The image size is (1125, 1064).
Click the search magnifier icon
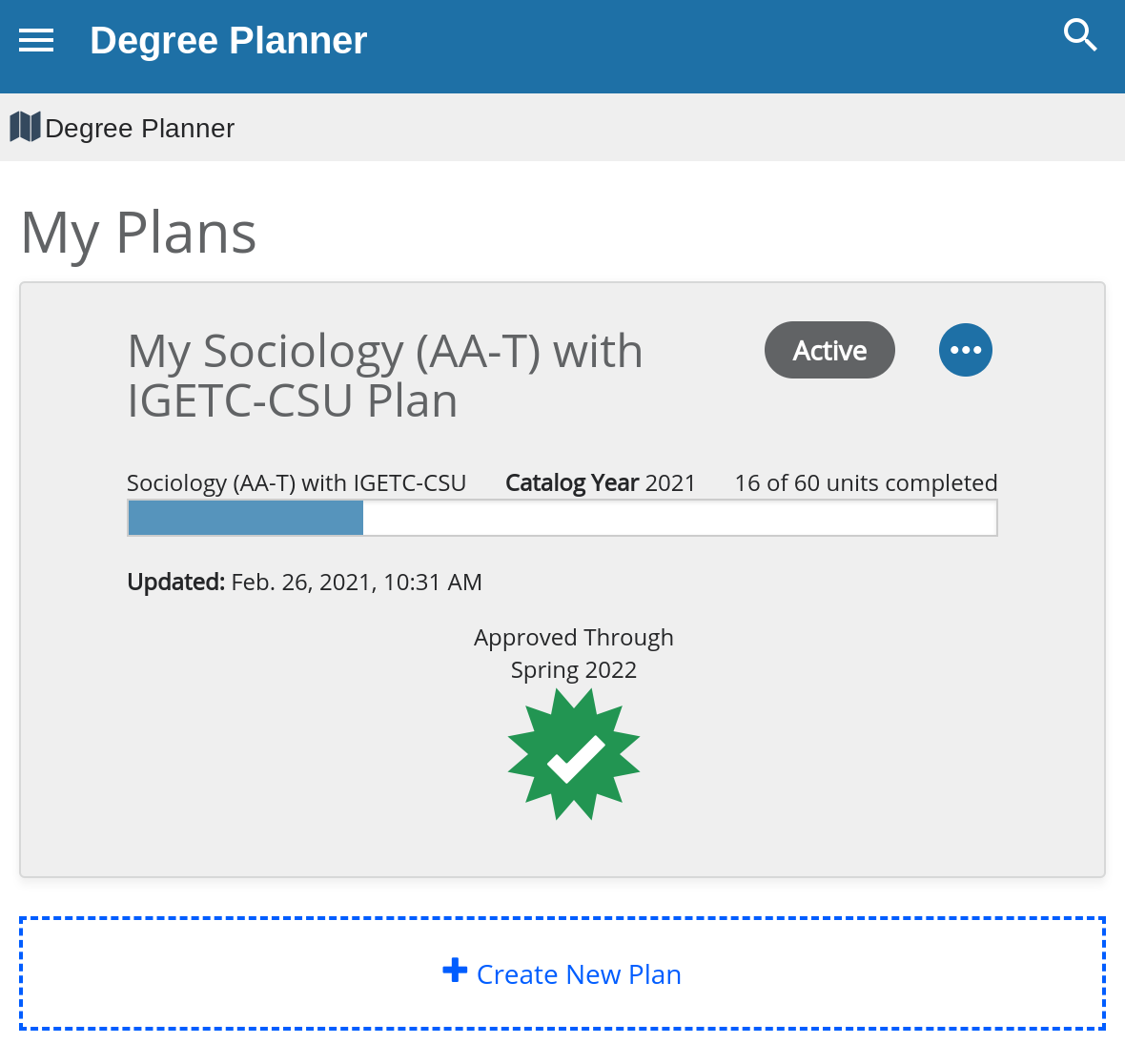click(x=1080, y=34)
